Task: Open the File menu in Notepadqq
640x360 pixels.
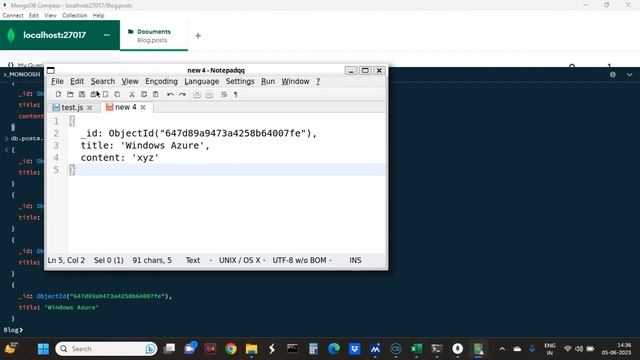Action: [x=57, y=81]
